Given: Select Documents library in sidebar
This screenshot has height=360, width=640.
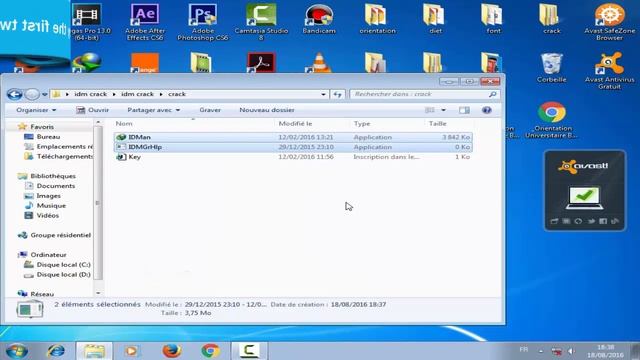Looking at the screenshot, I should tap(56, 186).
